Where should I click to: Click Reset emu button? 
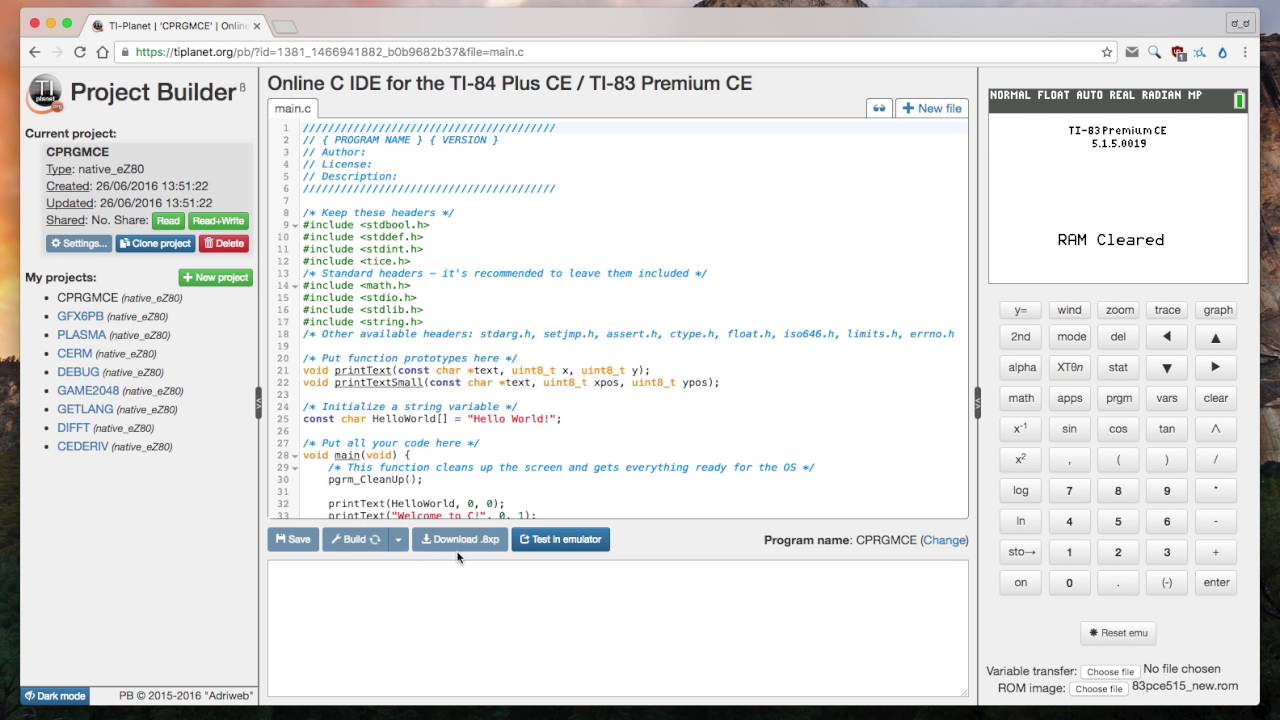pos(1118,633)
